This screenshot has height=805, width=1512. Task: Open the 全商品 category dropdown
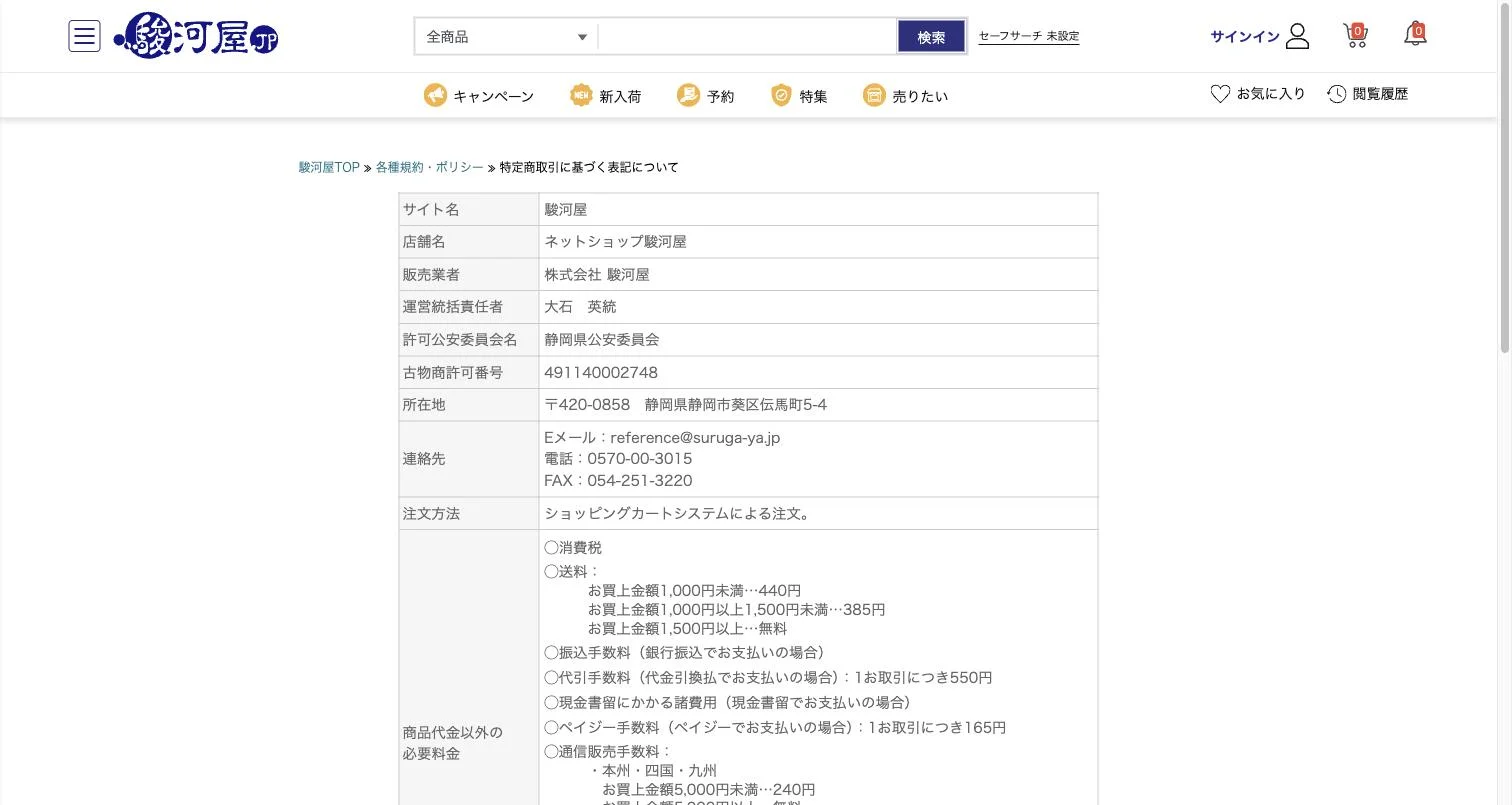(x=506, y=37)
